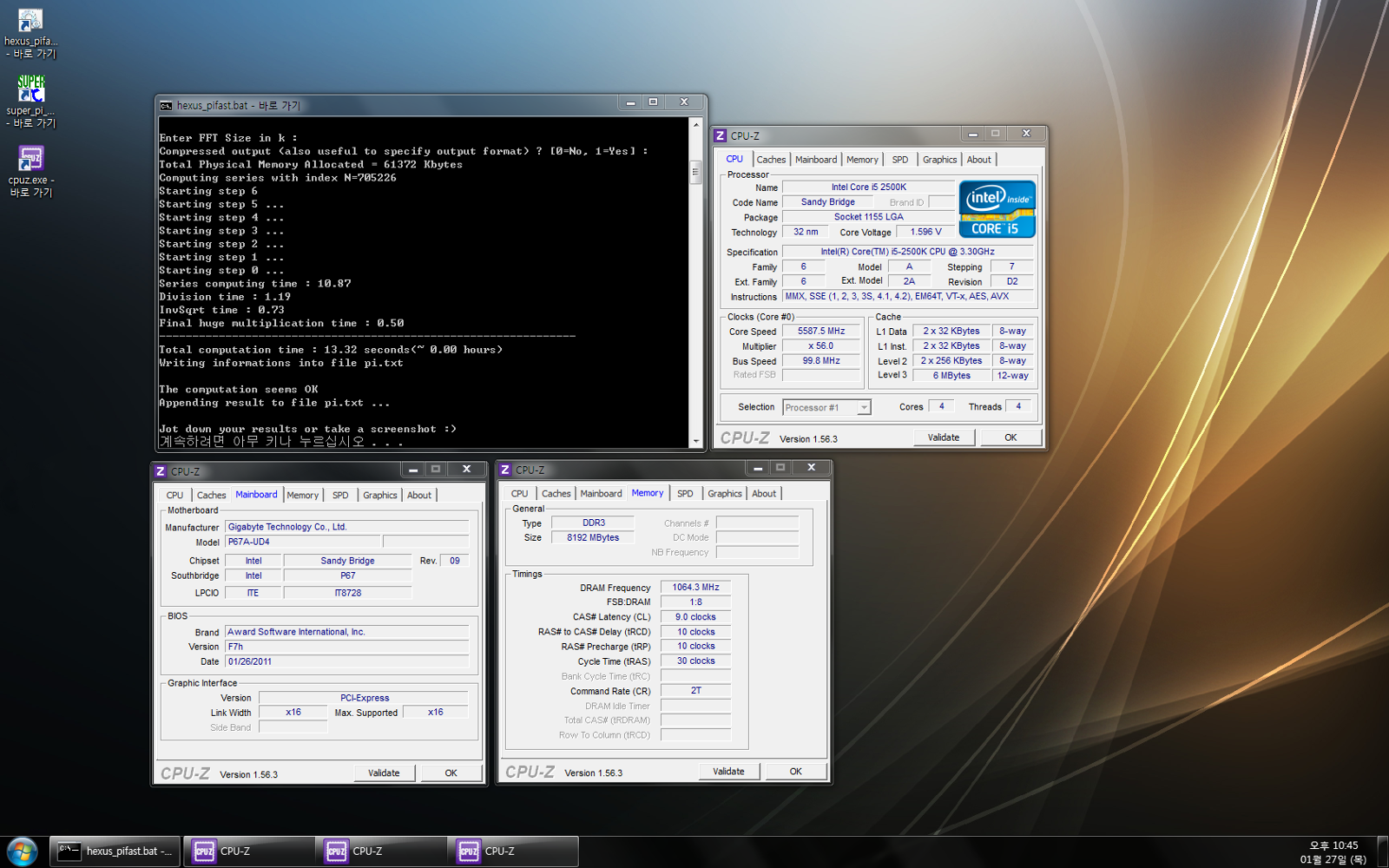Select CPU tab in Memory window
Image resolution: width=1389 pixels, height=868 pixels.
[x=519, y=494]
